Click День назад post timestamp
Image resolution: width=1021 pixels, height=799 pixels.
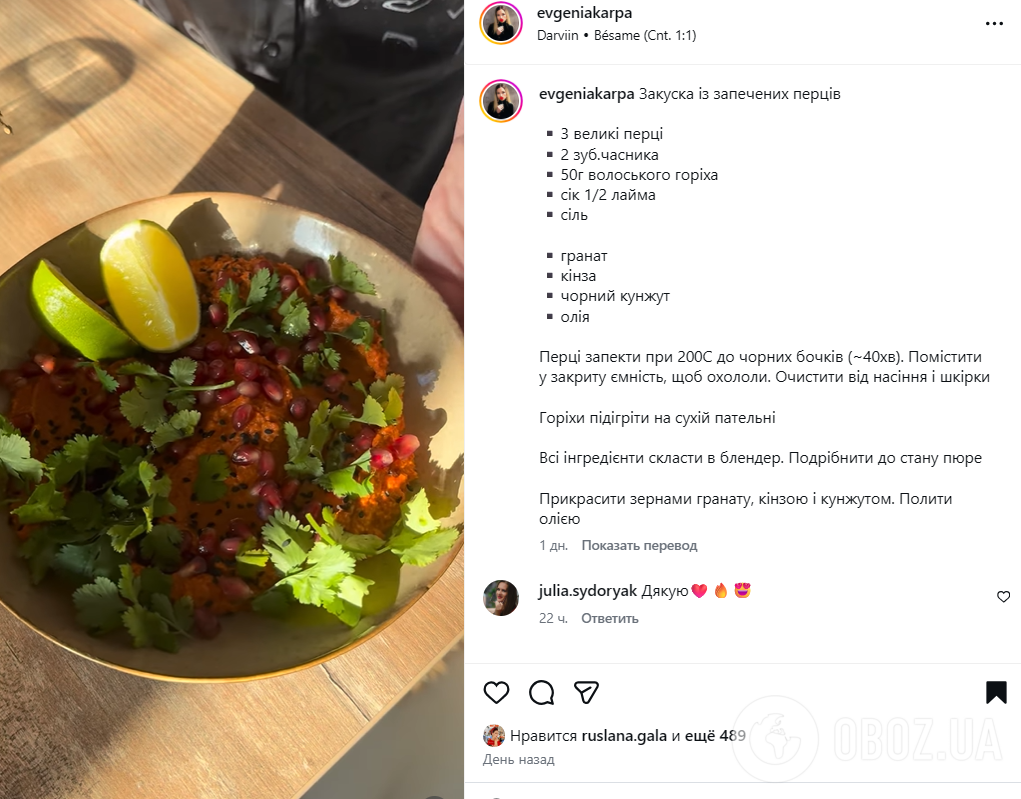coord(518,760)
